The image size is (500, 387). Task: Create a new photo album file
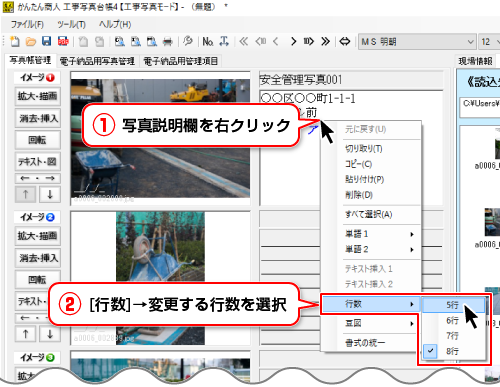[15, 41]
